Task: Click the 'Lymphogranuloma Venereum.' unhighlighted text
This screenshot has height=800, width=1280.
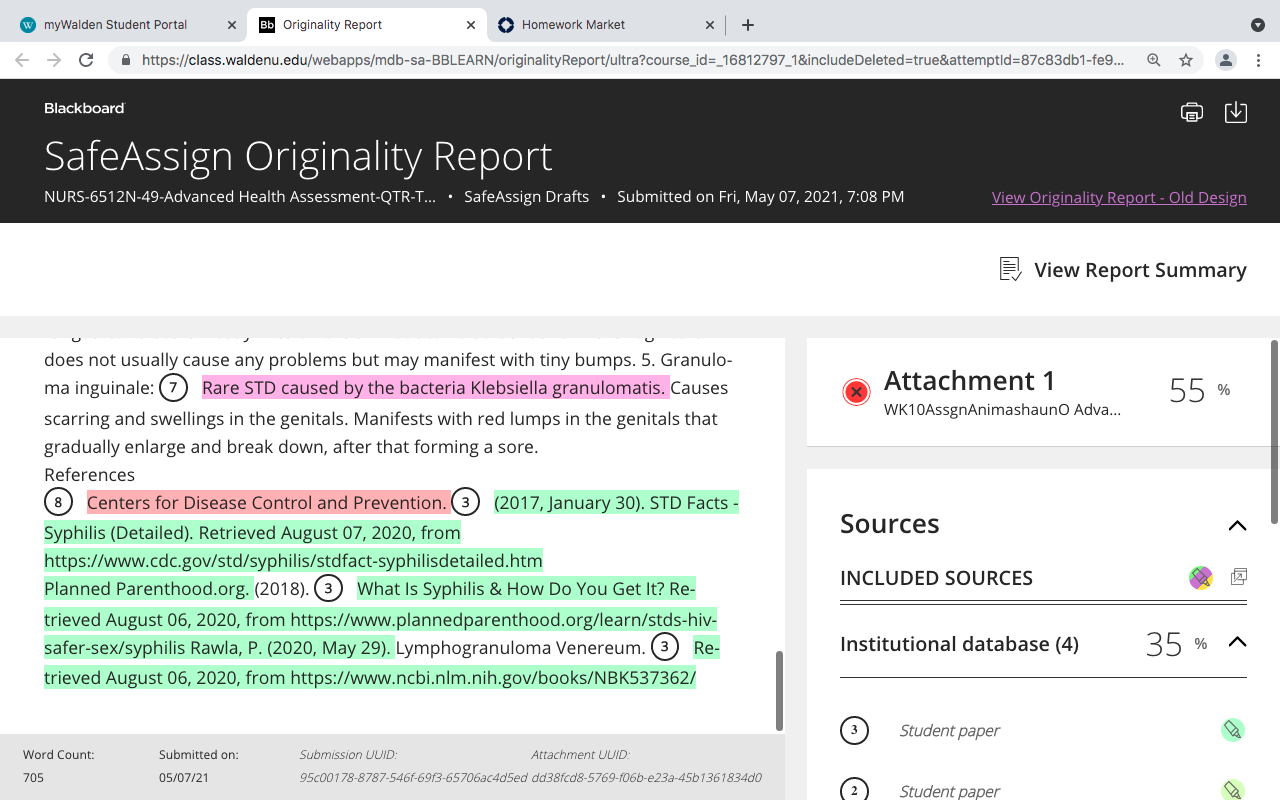Action: pyautogui.click(x=520, y=648)
